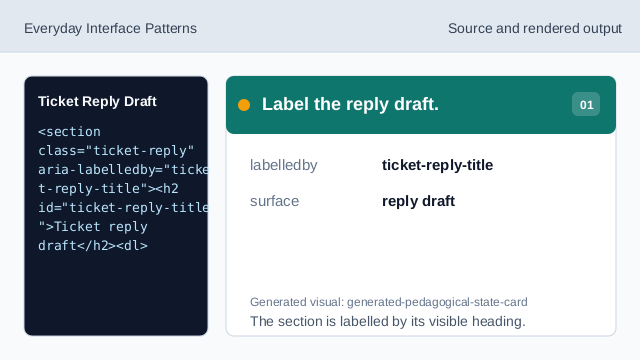The image size is (640, 360).
Task: Click the 't-reply-title"><h2' code line
Action: point(108,189)
